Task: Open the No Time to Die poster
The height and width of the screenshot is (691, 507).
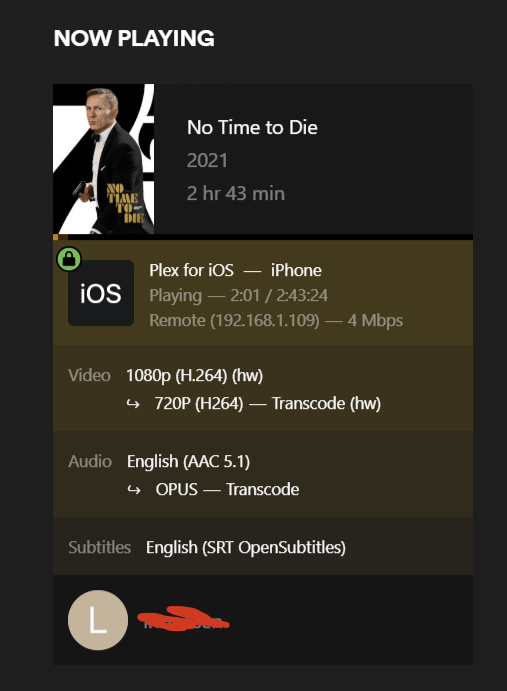Action: click(x=104, y=159)
